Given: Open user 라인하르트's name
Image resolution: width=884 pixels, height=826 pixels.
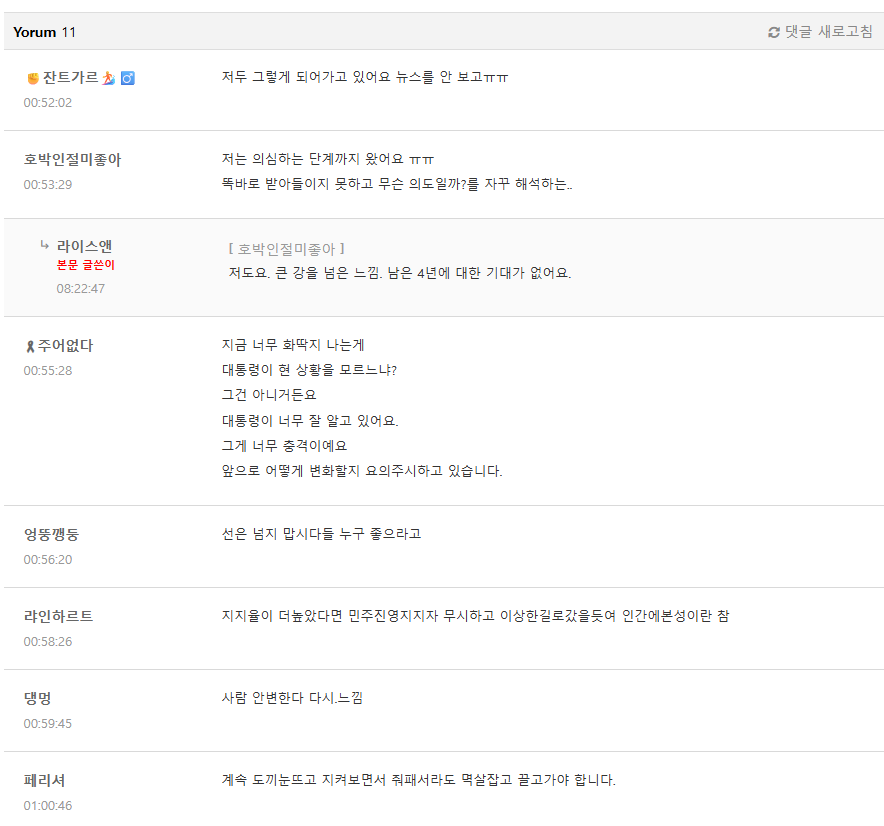Looking at the screenshot, I should [58, 616].
